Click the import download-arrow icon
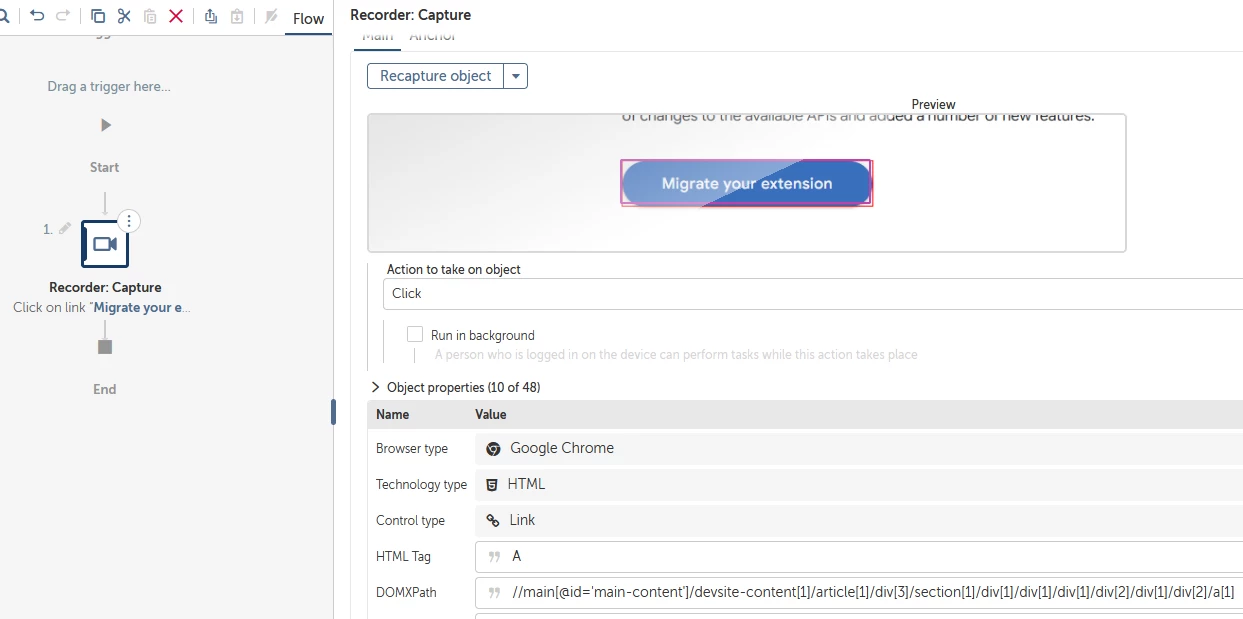Image resolution: width=1243 pixels, height=619 pixels. pyautogui.click(x=237, y=16)
